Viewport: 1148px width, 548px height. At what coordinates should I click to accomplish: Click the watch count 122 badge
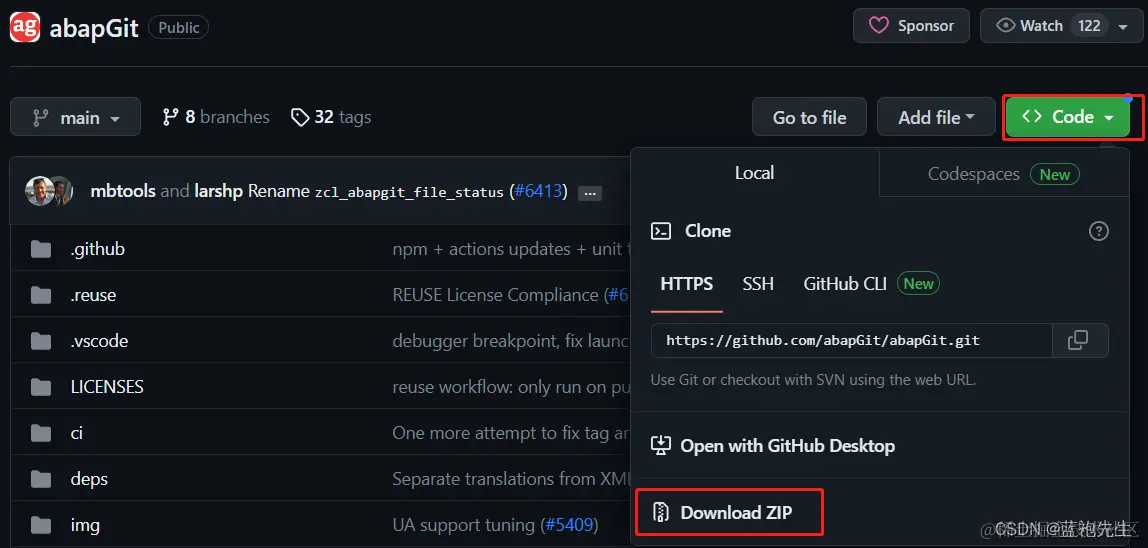pyautogui.click(x=1089, y=26)
